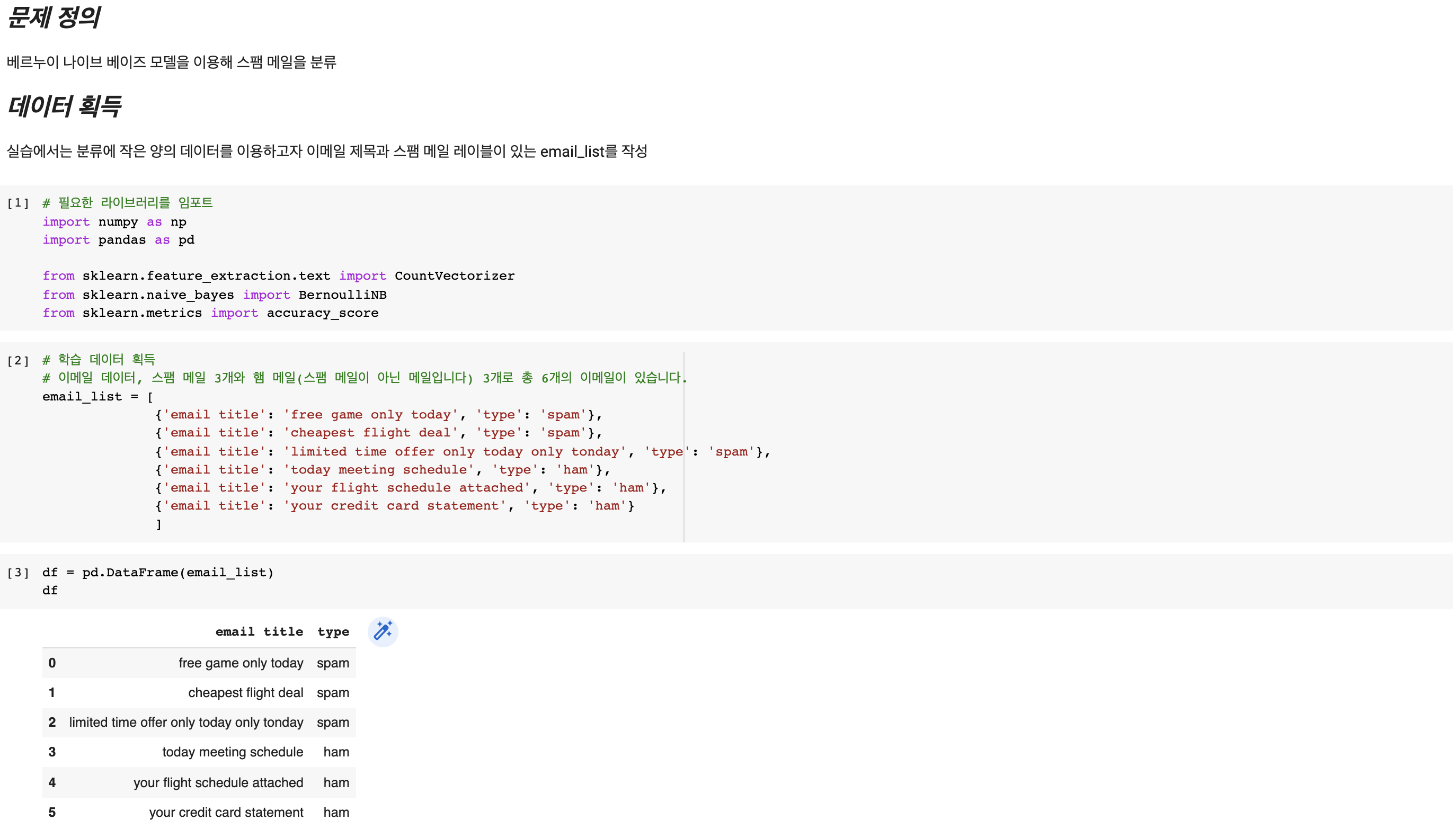Click the '문제 정의' heading

(x=54, y=17)
